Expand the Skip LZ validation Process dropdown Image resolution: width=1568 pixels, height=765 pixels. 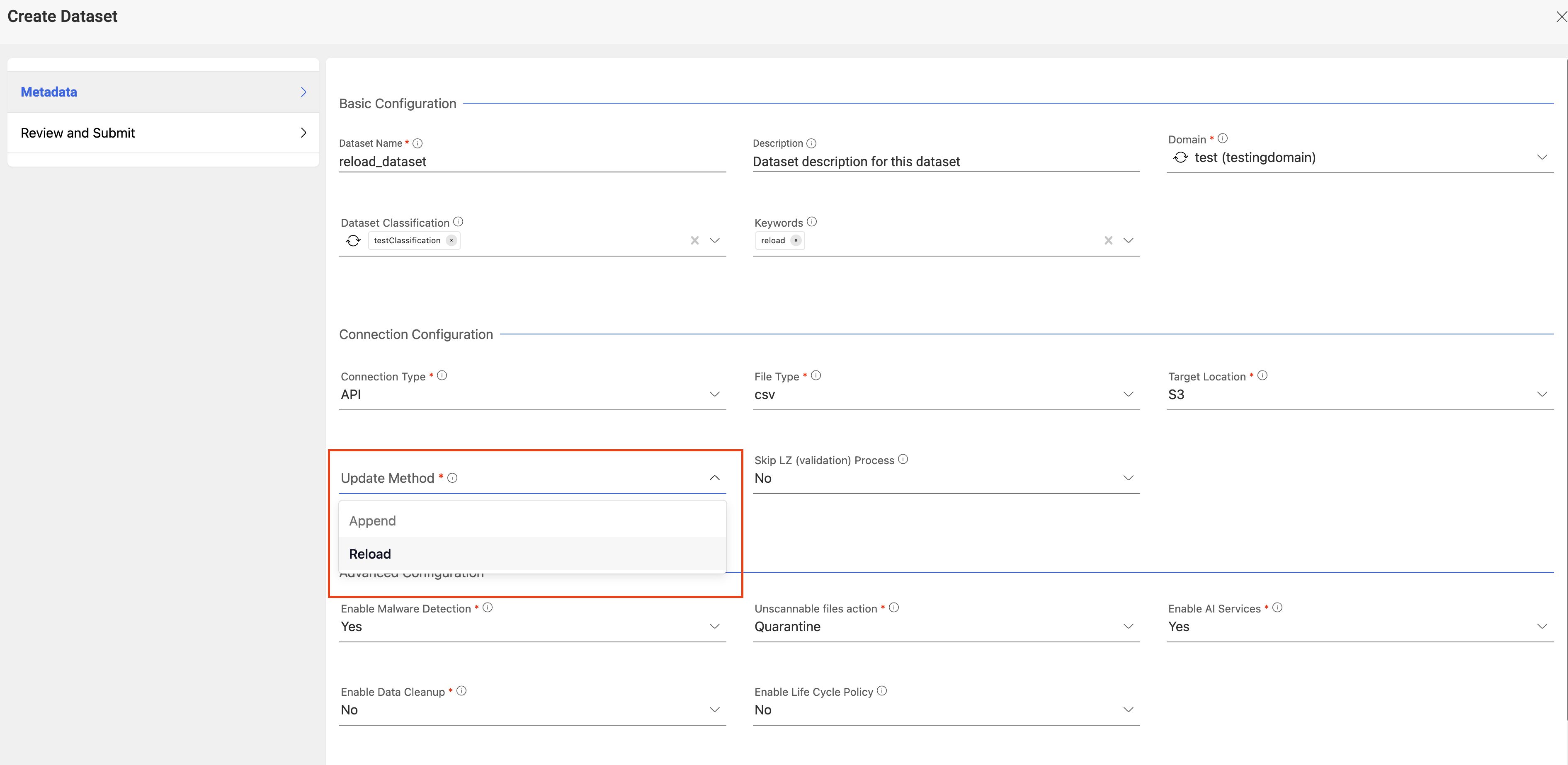(1127, 478)
